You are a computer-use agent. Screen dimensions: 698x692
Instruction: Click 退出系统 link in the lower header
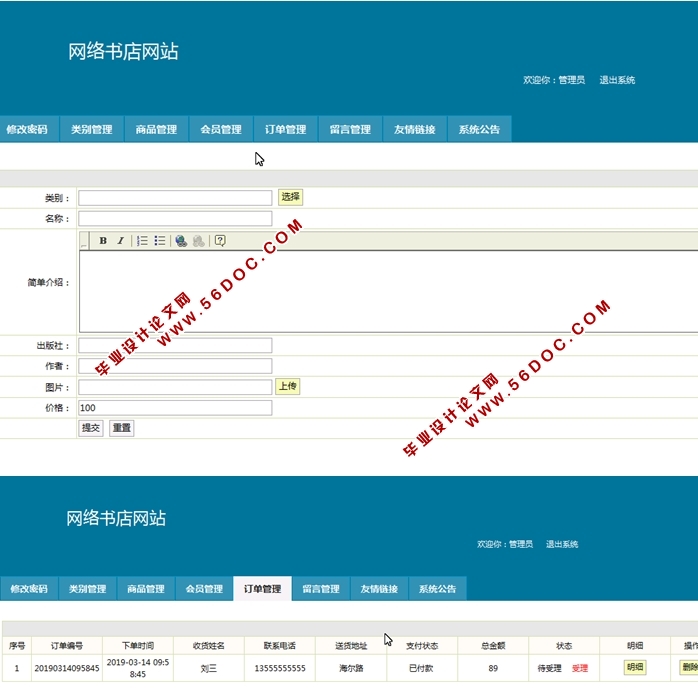coord(562,544)
